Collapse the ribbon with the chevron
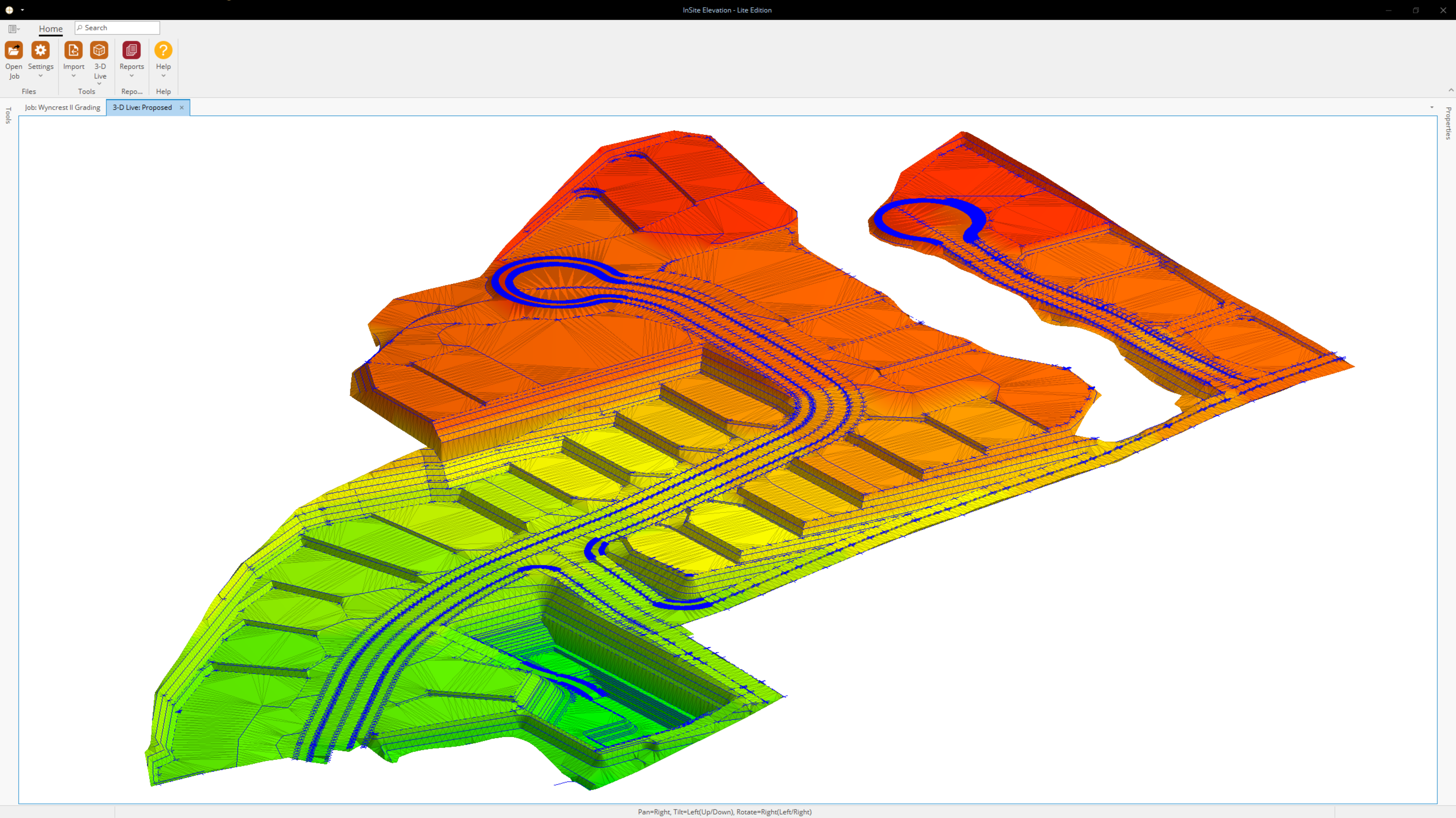 [1450, 90]
